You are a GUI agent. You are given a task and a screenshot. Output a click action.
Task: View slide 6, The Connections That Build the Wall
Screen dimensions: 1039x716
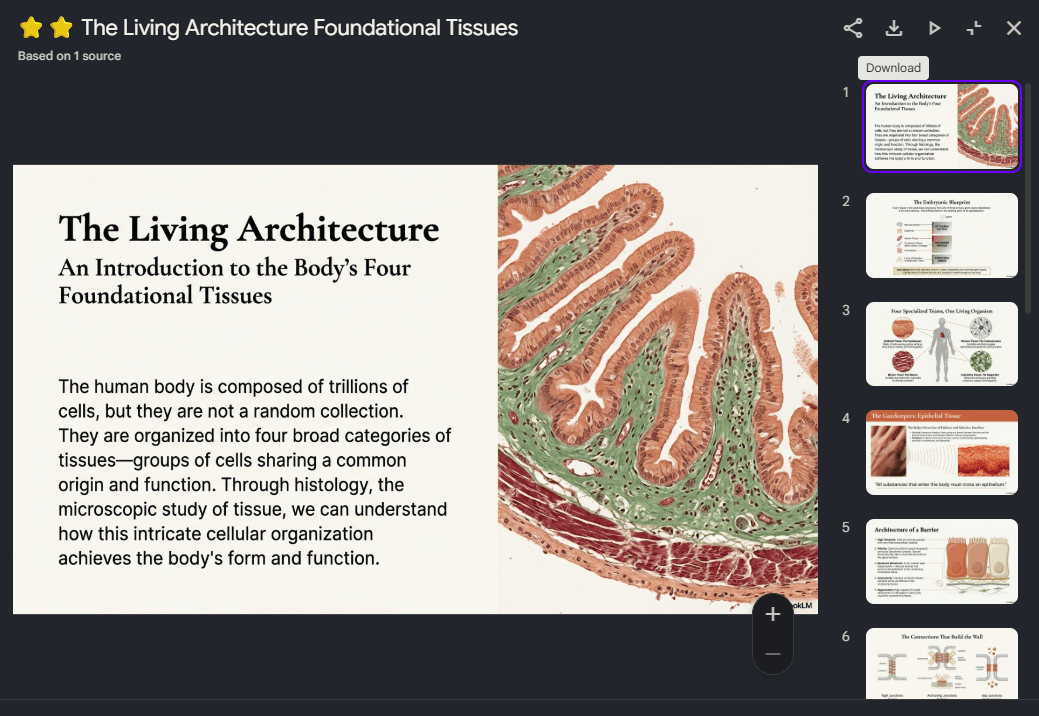tap(941, 663)
